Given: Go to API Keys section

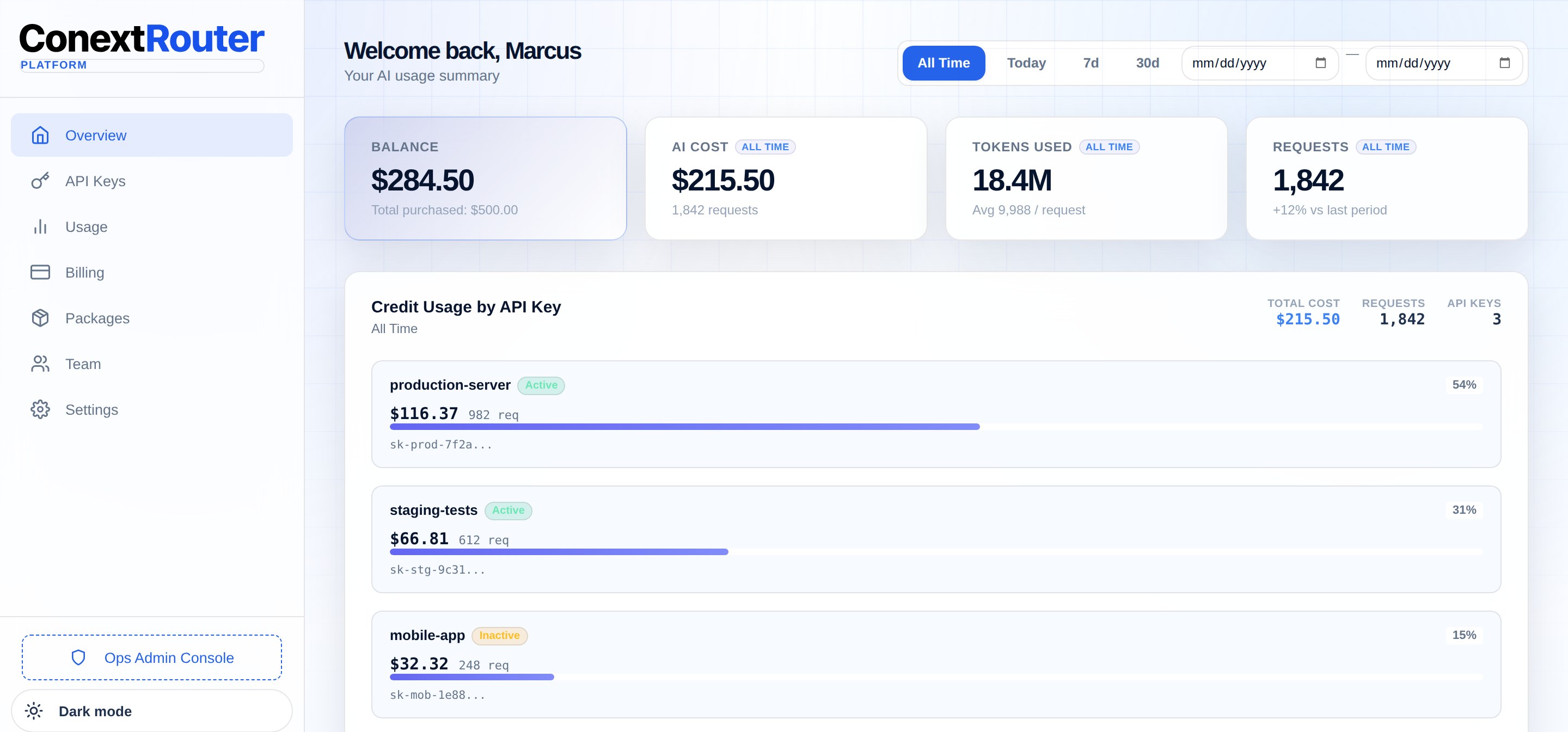Looking at the screenshot, I should click(151, 181).
